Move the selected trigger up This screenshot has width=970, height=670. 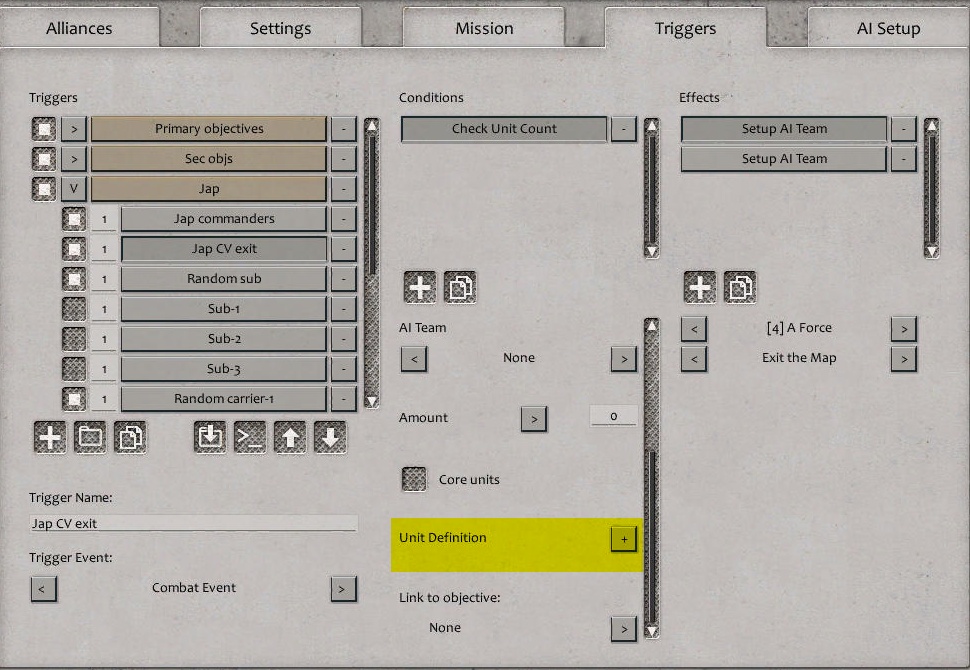[290, 437]
